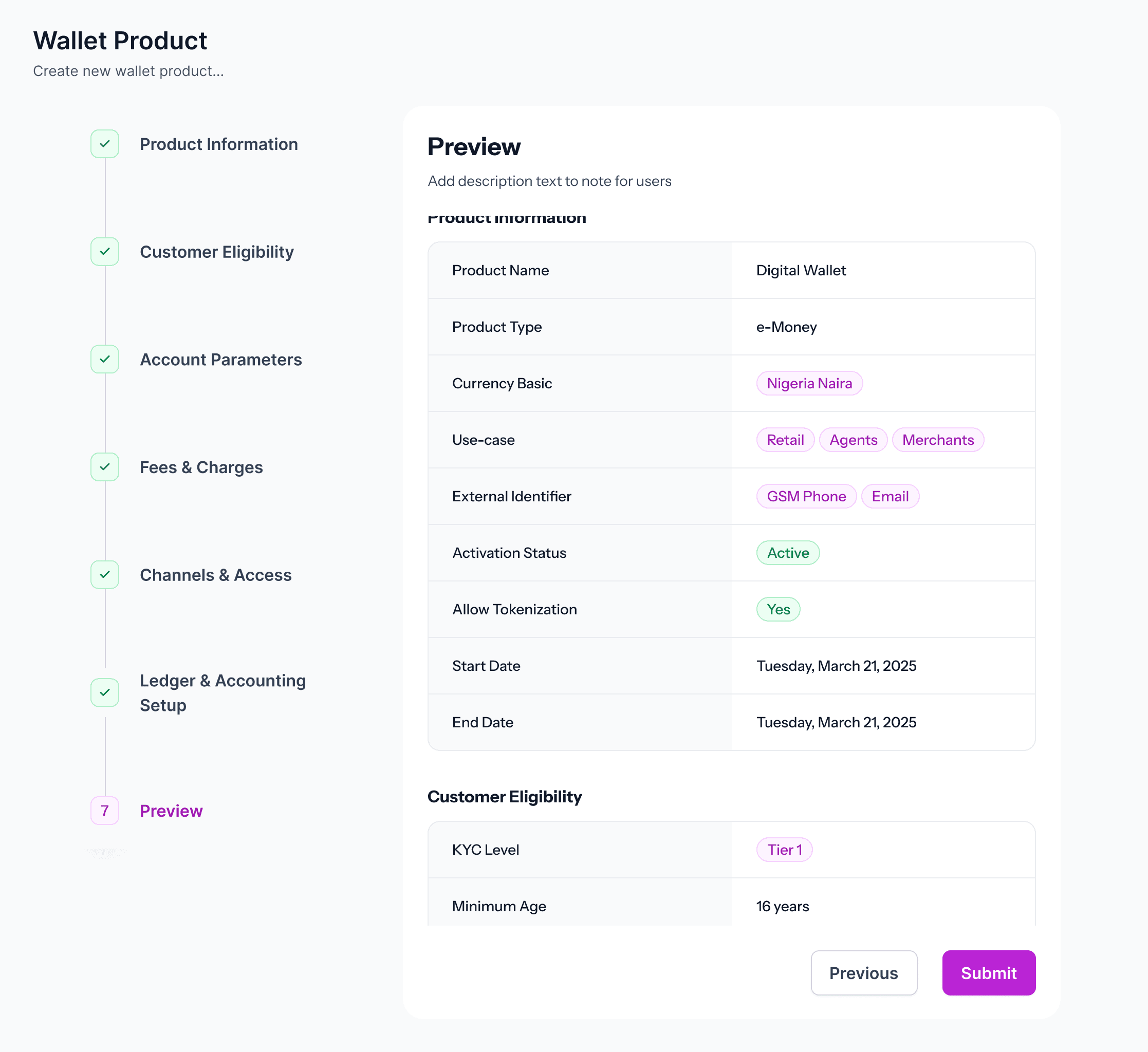1148x1052 pixels.
Task: Click the Tier 1 KYC tag
Action: tap(784, 849)
